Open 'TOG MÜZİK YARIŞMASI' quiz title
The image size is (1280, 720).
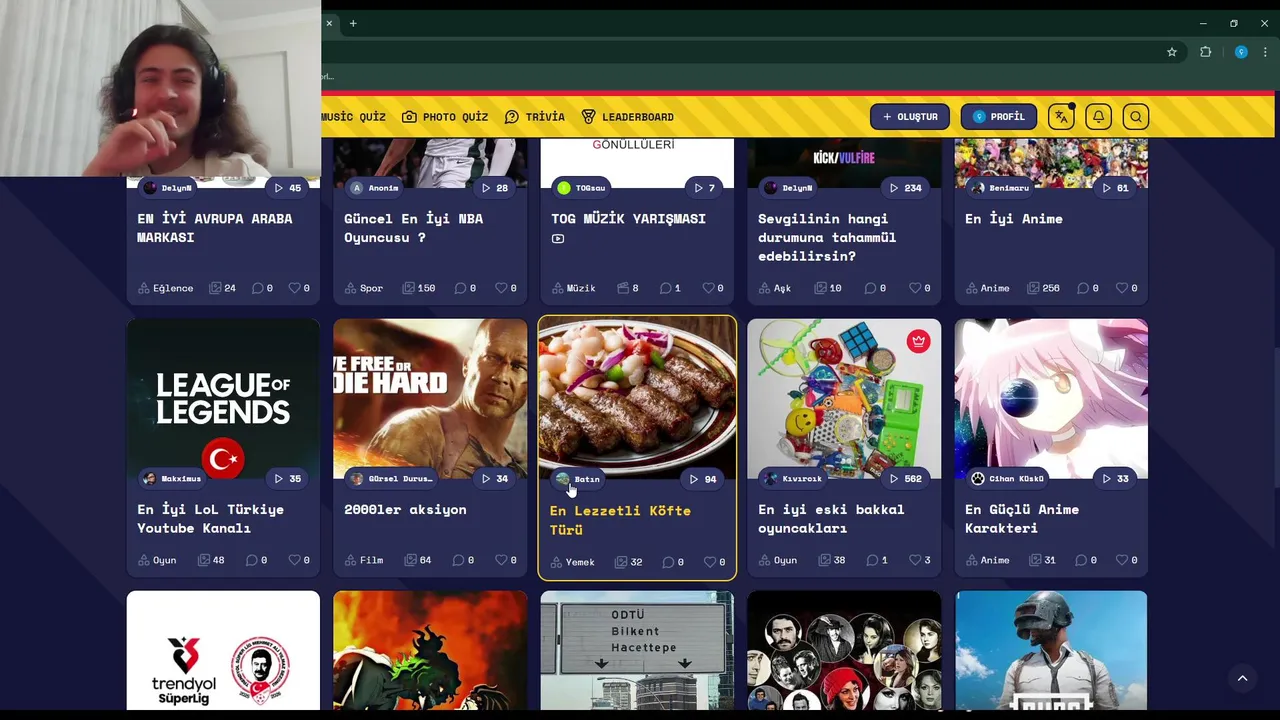[628, 218]
